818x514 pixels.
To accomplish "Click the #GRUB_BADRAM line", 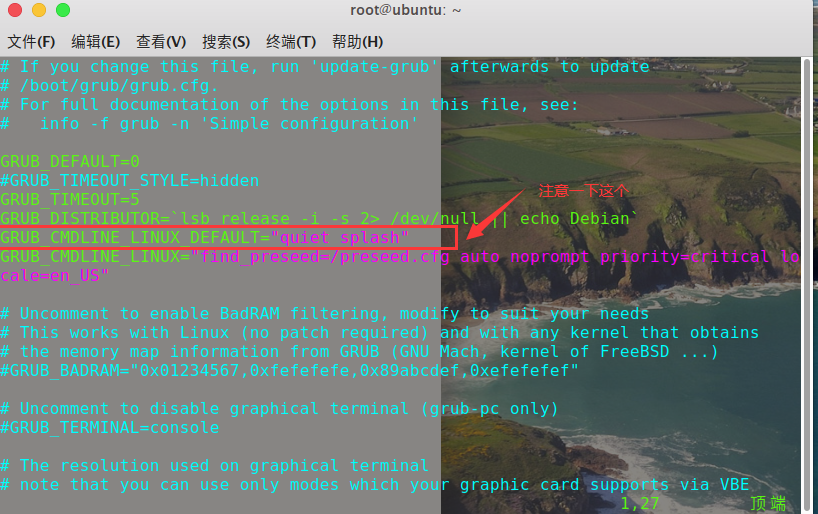I will (x=289, y=370).
